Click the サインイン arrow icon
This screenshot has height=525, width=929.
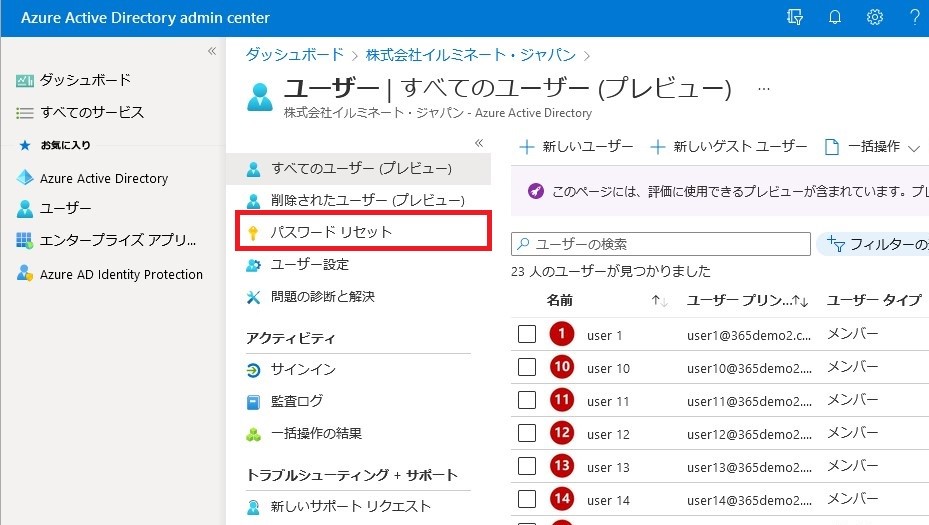pyautogui.click(x=253, y=370)
